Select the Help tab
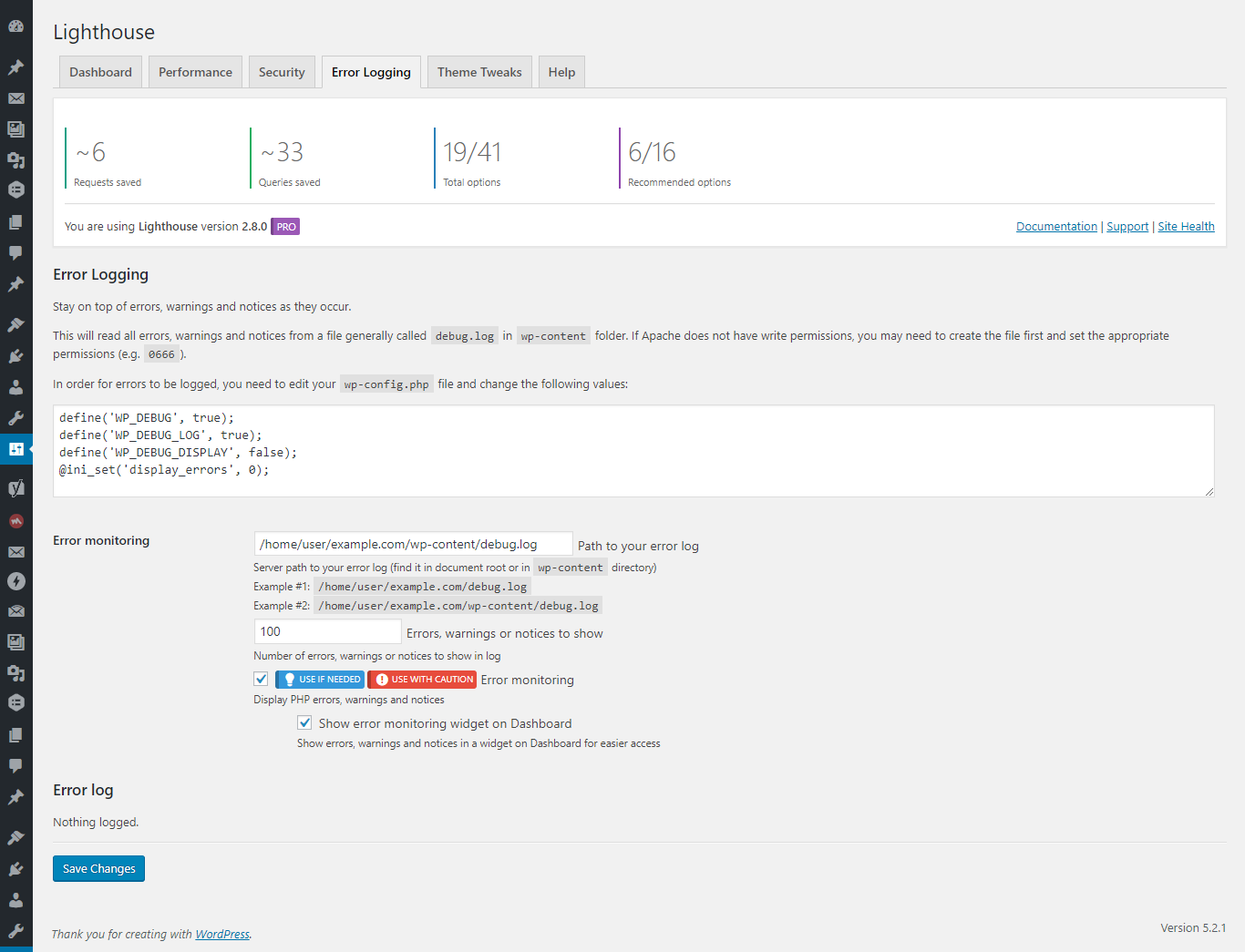The image size is (1245, 952). (561, 72)
